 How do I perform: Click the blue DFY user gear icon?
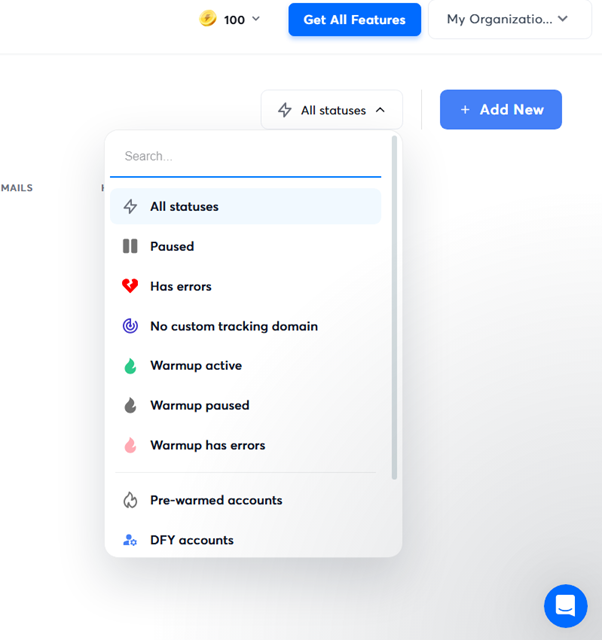130,540
